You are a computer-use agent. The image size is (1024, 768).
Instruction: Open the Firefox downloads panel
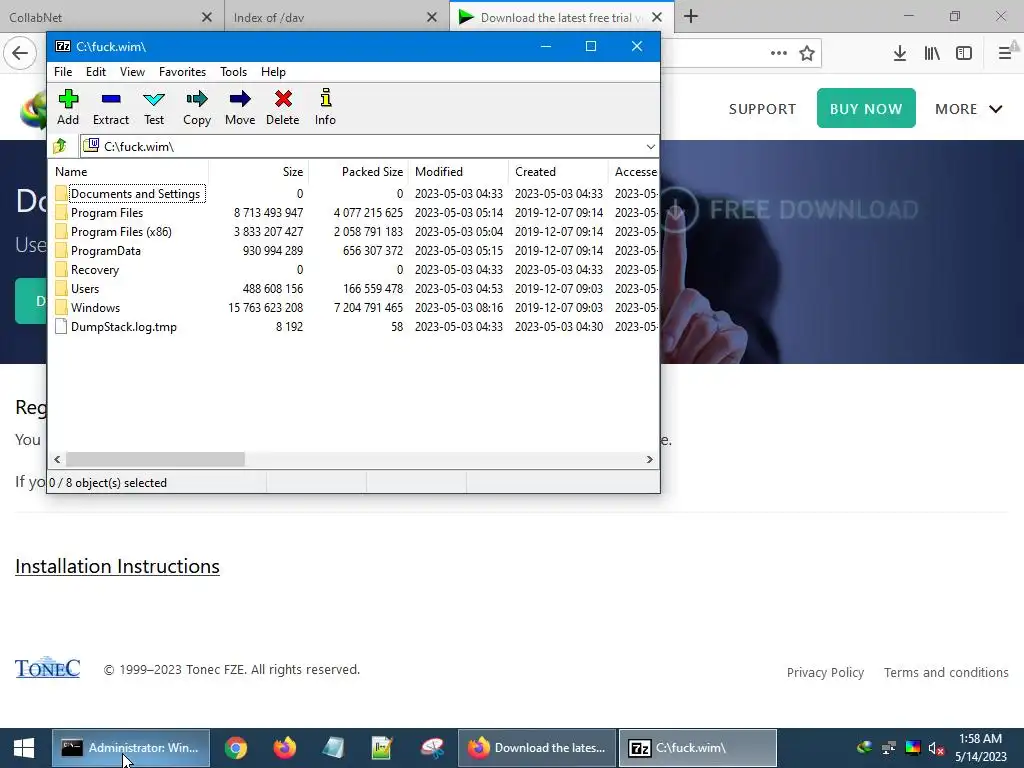tap(900, 53)
